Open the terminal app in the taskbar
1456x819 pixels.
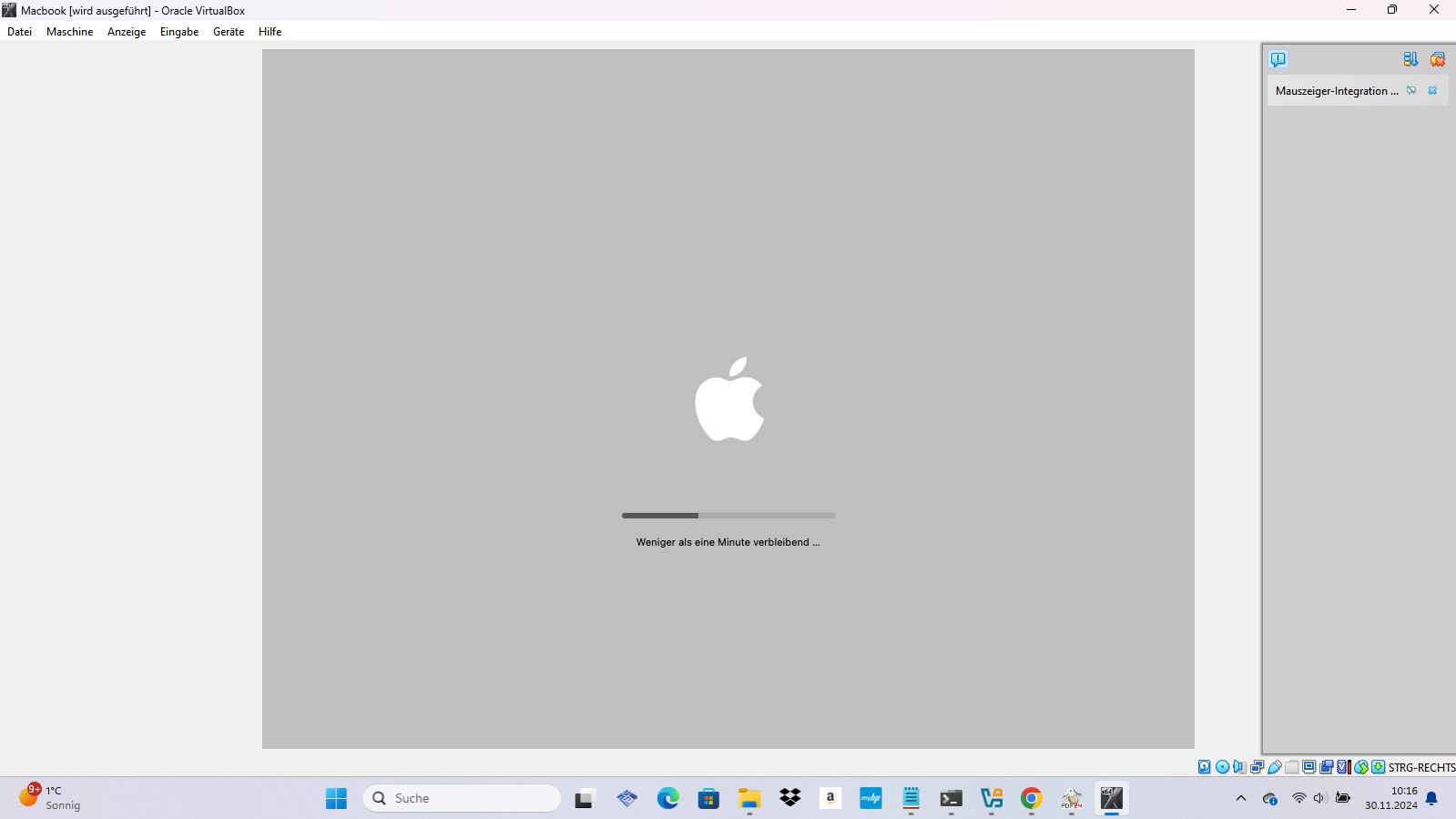pyautogui.click(x=951, y=798)
